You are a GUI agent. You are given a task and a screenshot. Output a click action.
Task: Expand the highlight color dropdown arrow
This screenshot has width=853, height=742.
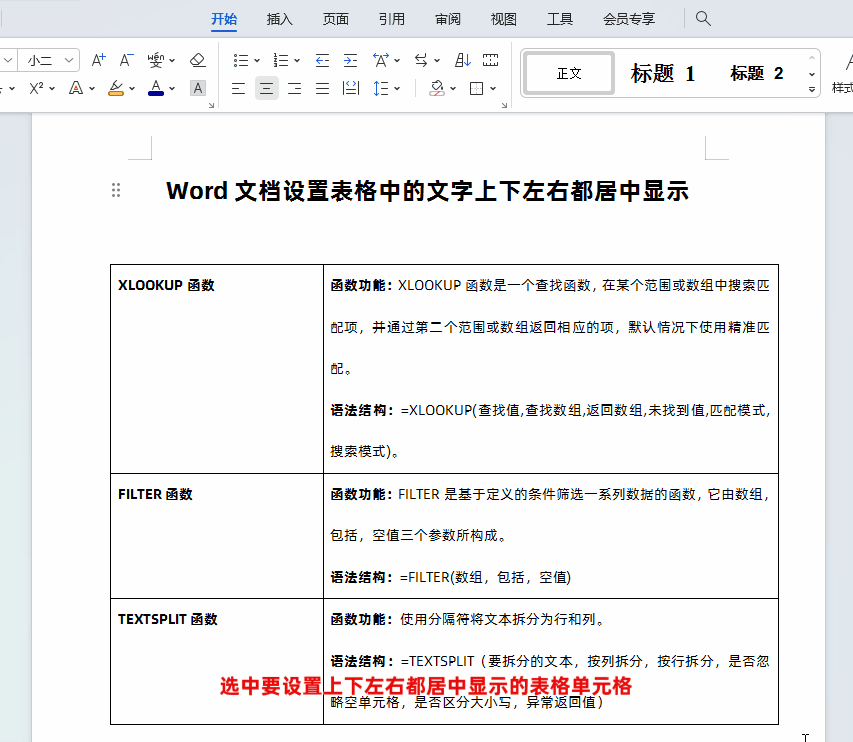(x=132, y=88)
